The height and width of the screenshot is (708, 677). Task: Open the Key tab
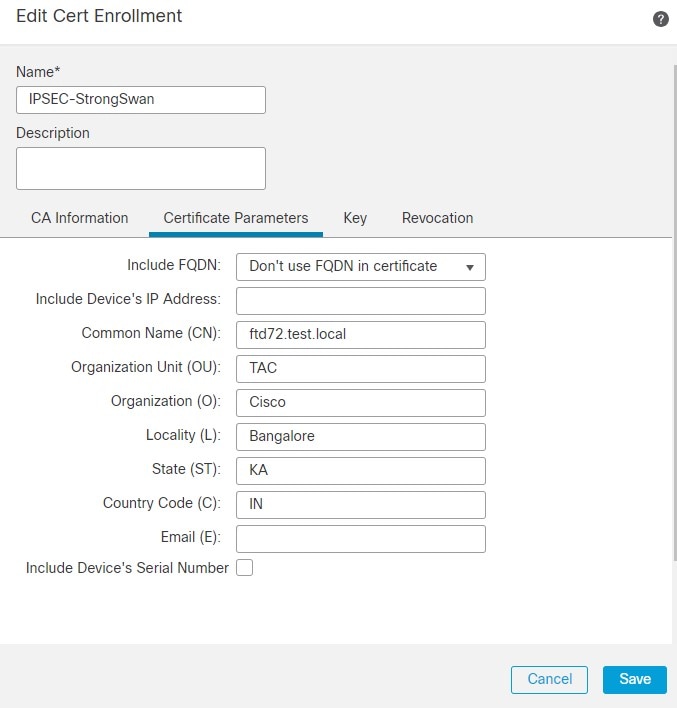(x=355, y=218)
